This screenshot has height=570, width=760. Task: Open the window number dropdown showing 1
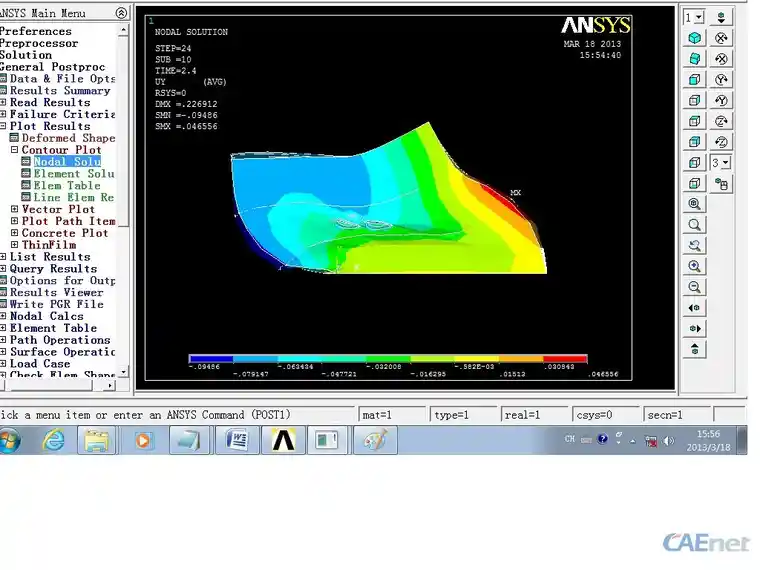[x=694, y=17]
